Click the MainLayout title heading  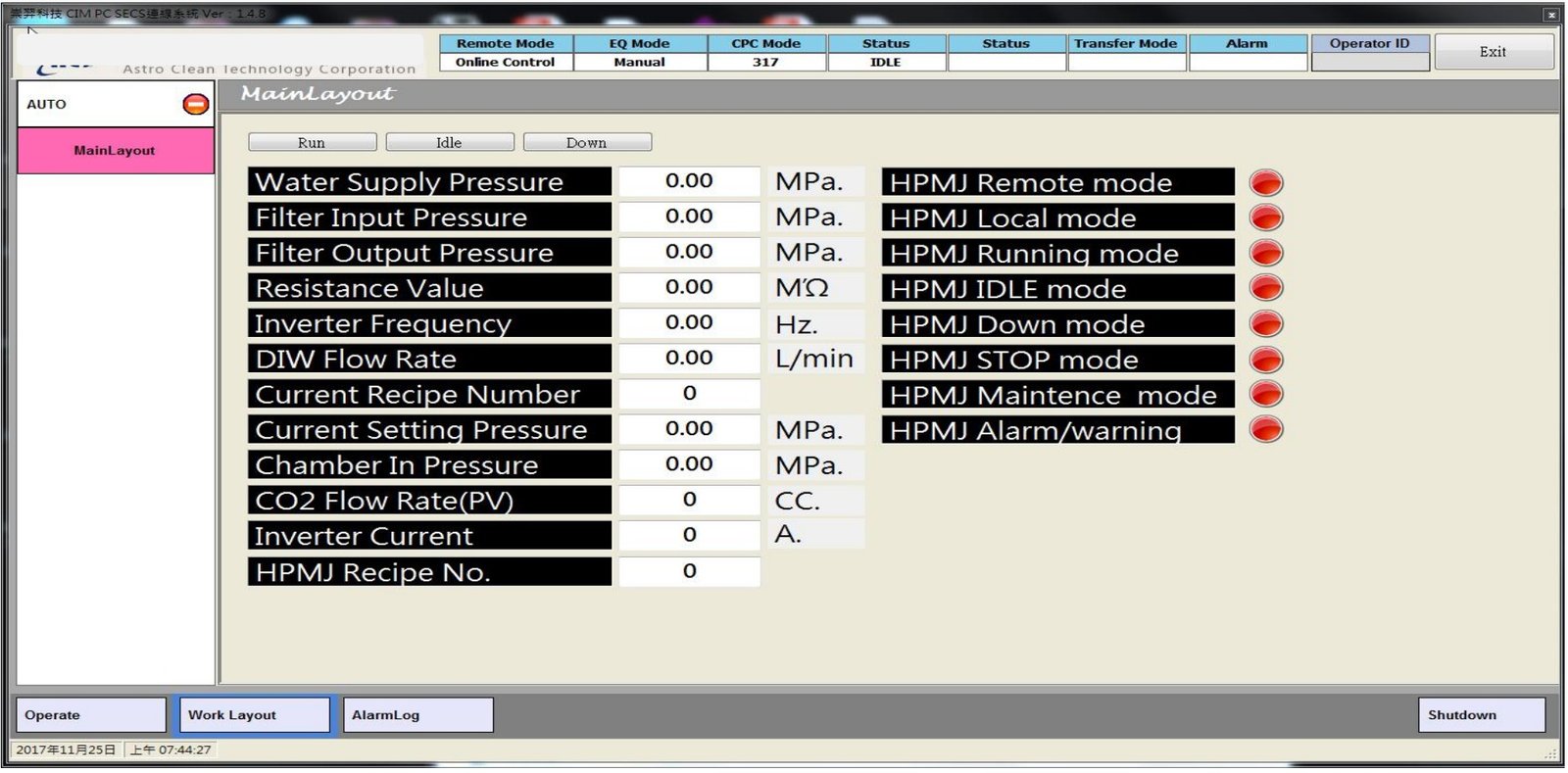tap(318, 94)
